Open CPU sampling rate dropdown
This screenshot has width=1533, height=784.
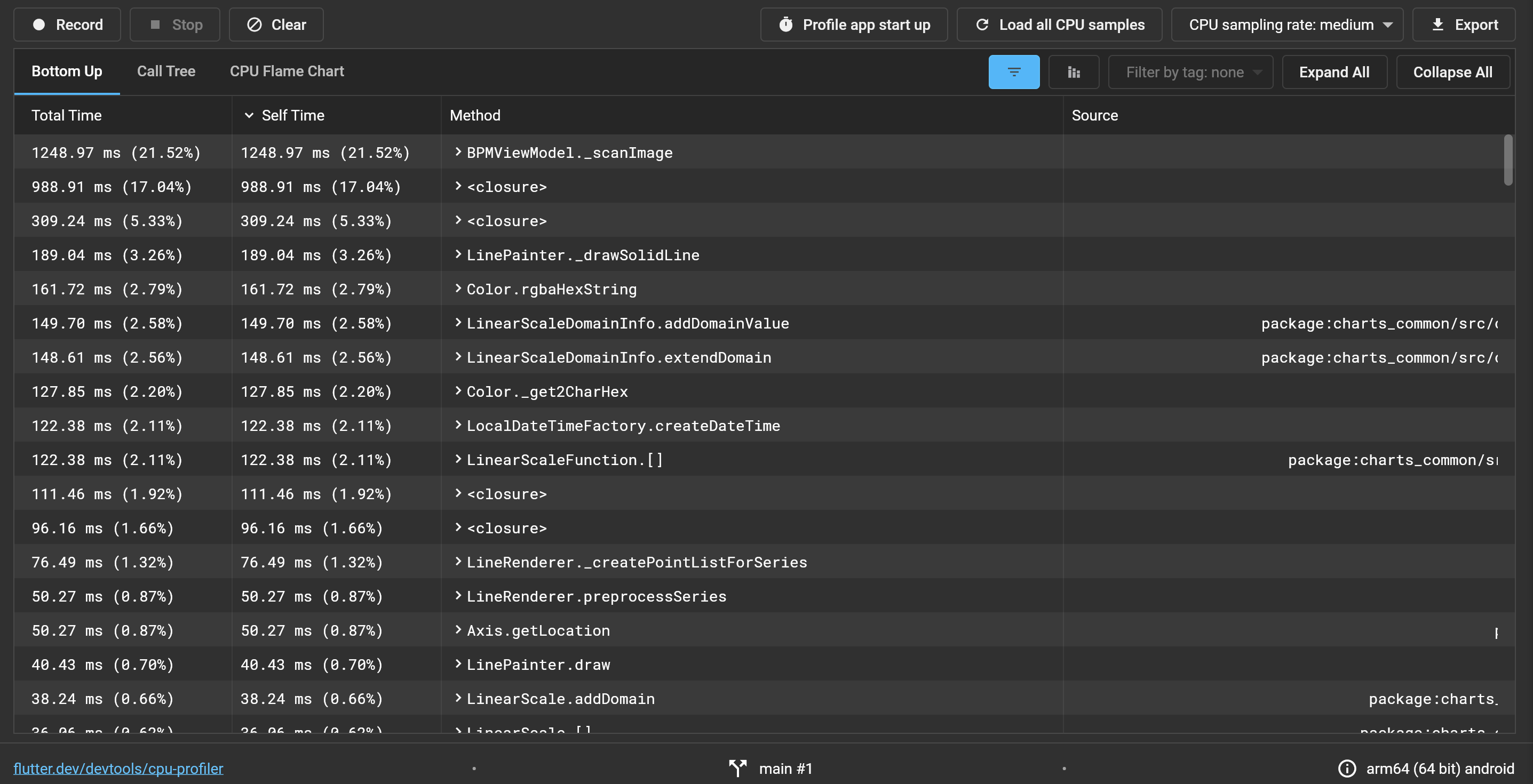pyautogui.click(x=1287, y=25)
